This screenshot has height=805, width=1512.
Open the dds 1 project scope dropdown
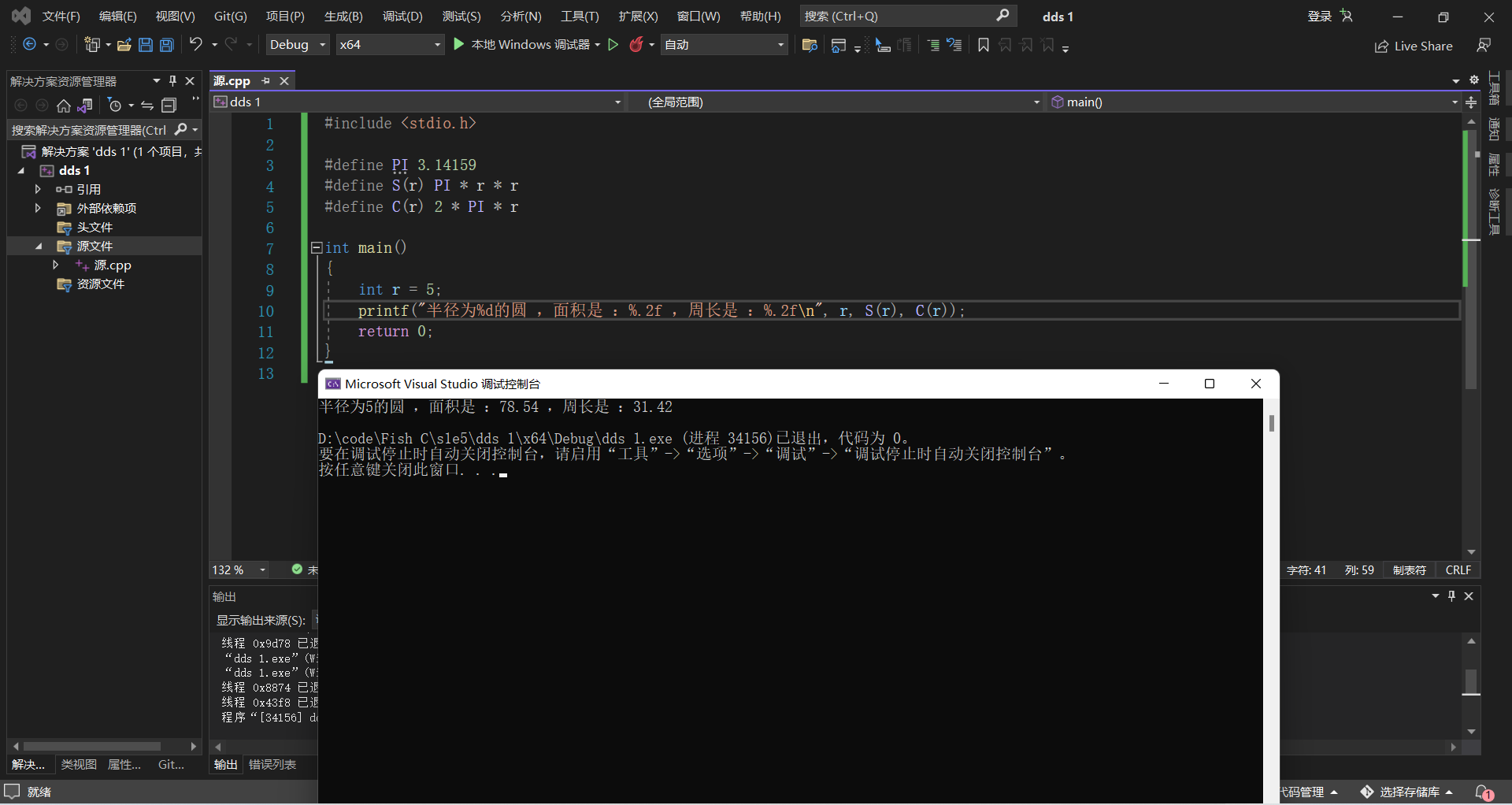[417, 102]
